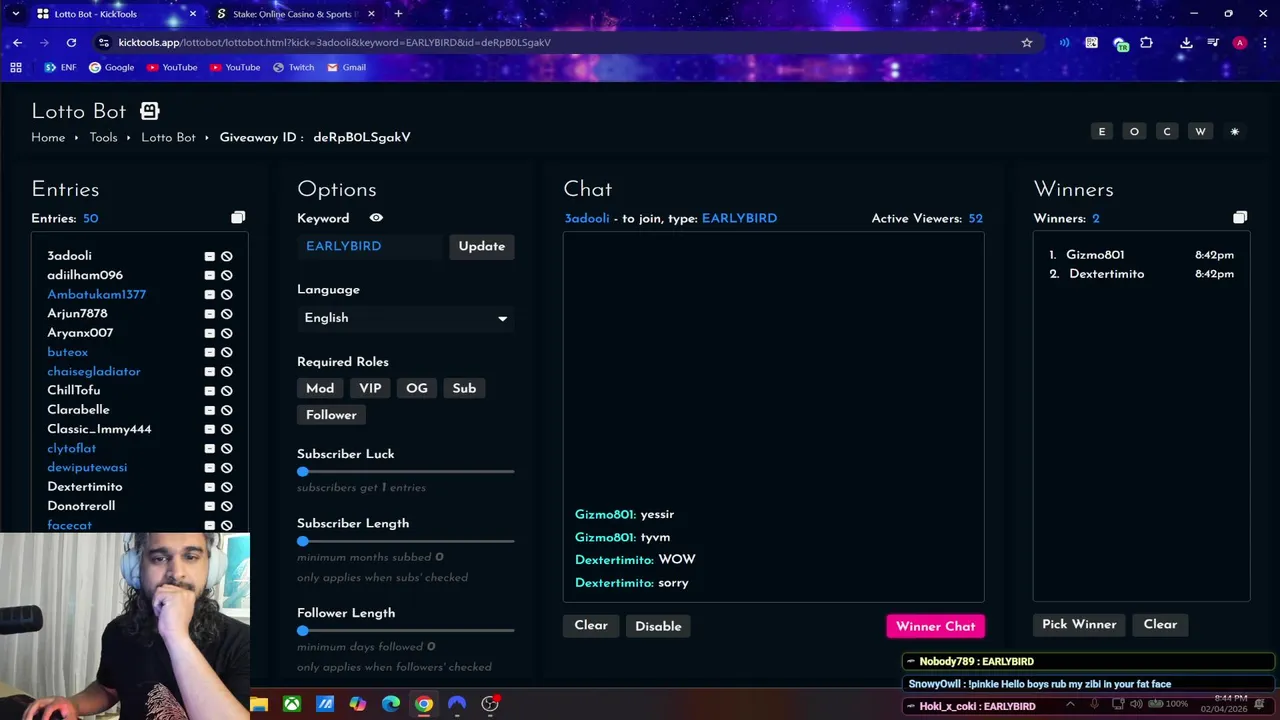Open the tab search dropdown in Chrome
Screen dimensions: 1280x720
point(15,14)
